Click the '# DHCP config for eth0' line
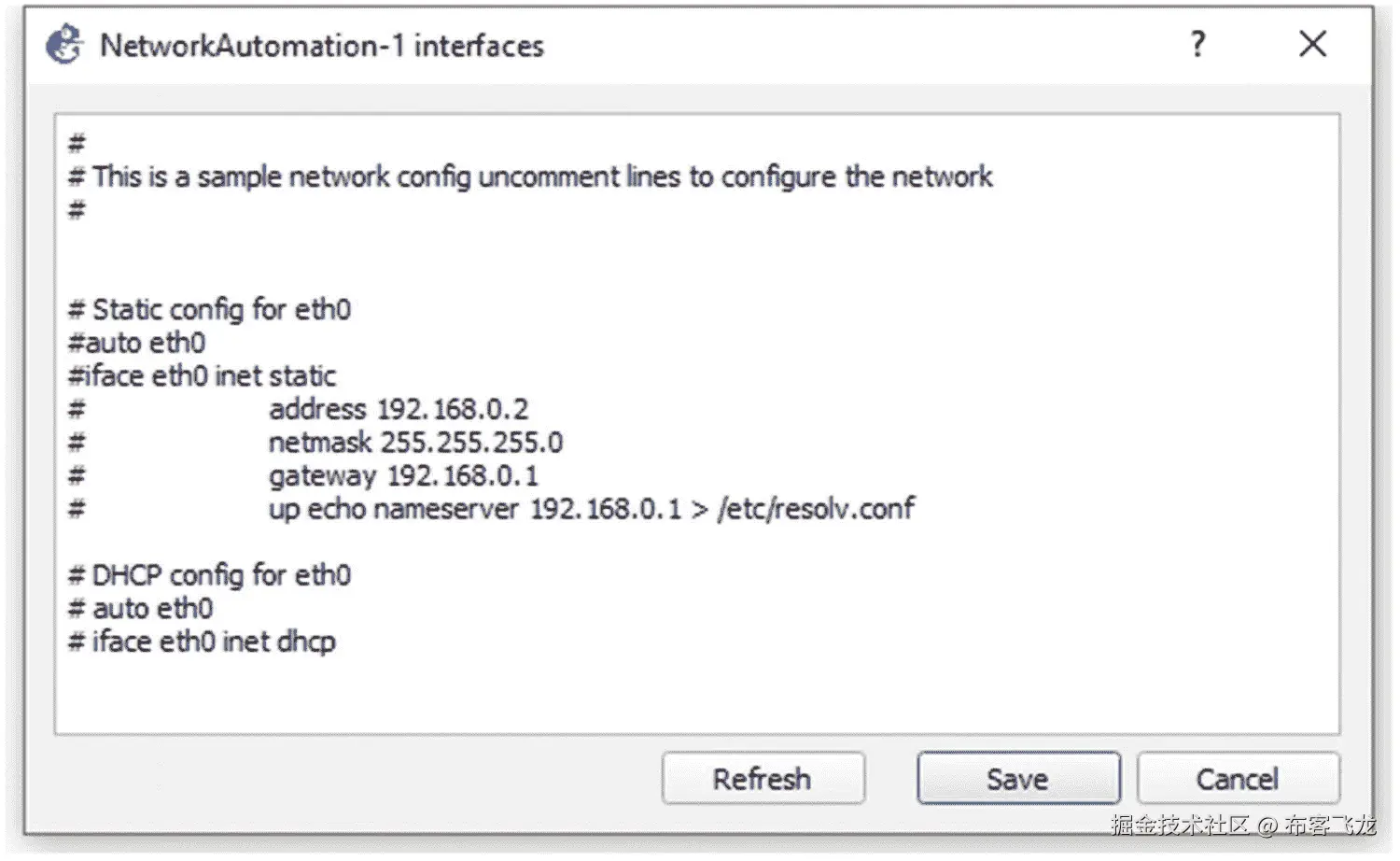The width and height of the screenshot is (1400, 861). (x=220, y=575)
